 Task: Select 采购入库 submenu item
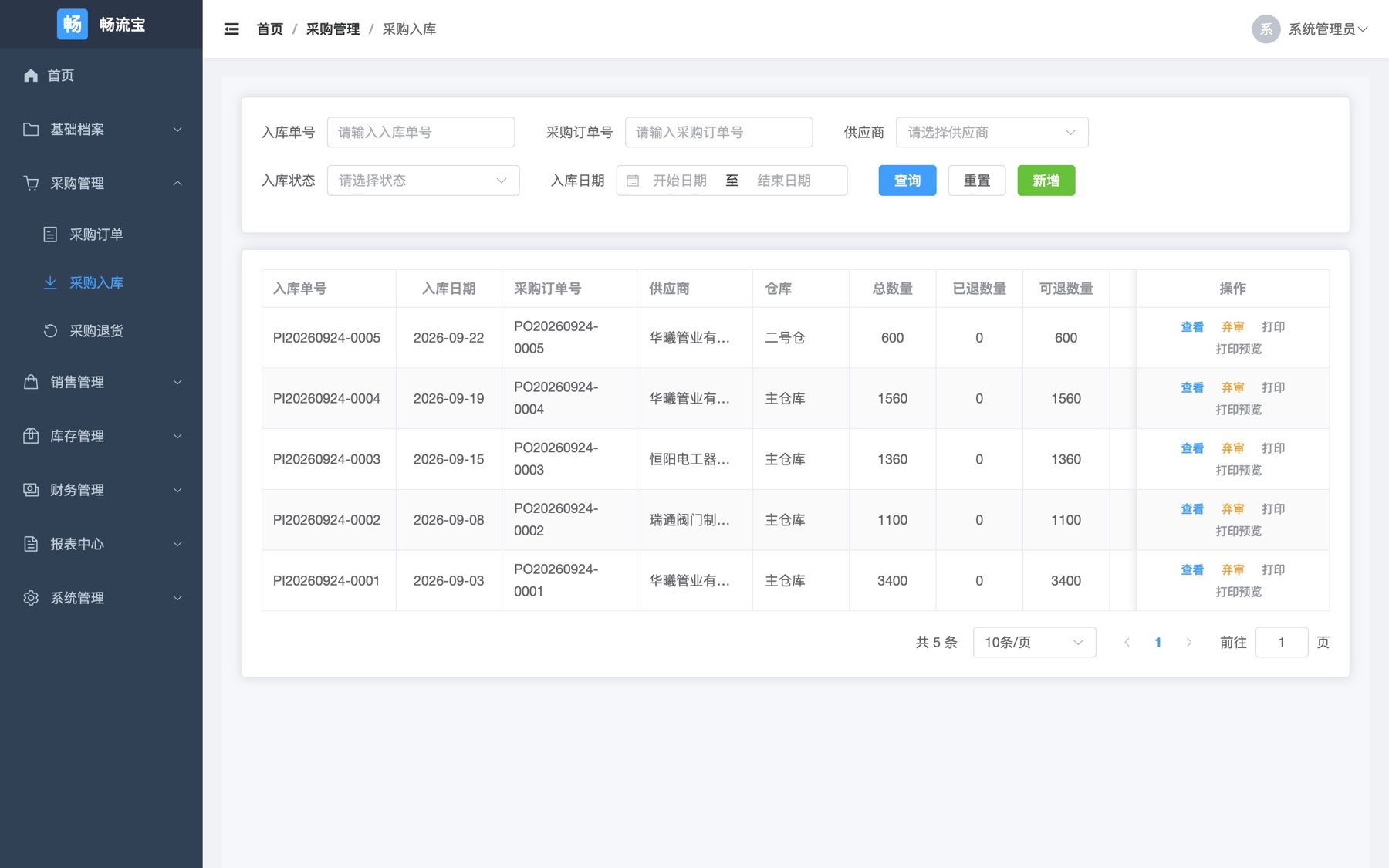pos(101,282)
